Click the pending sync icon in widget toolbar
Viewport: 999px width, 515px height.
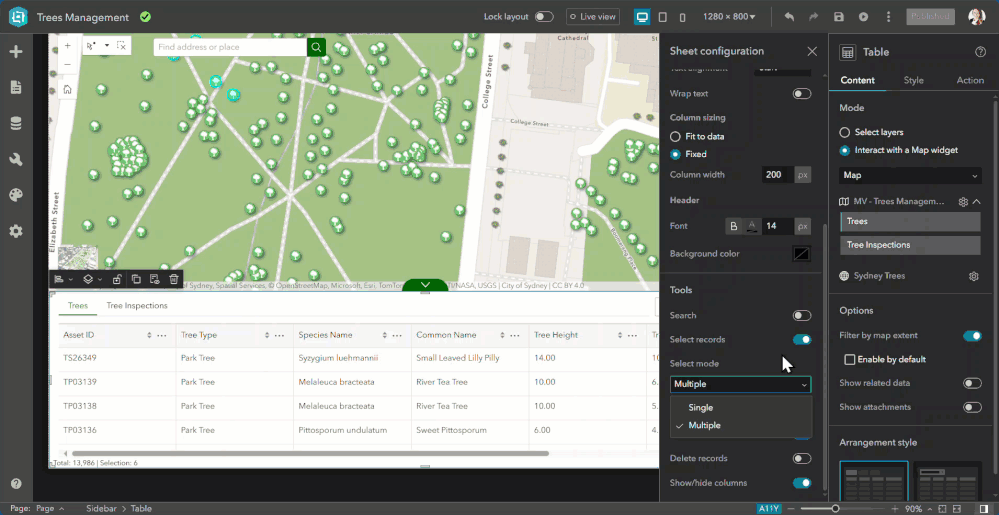[x=154, y=279]
